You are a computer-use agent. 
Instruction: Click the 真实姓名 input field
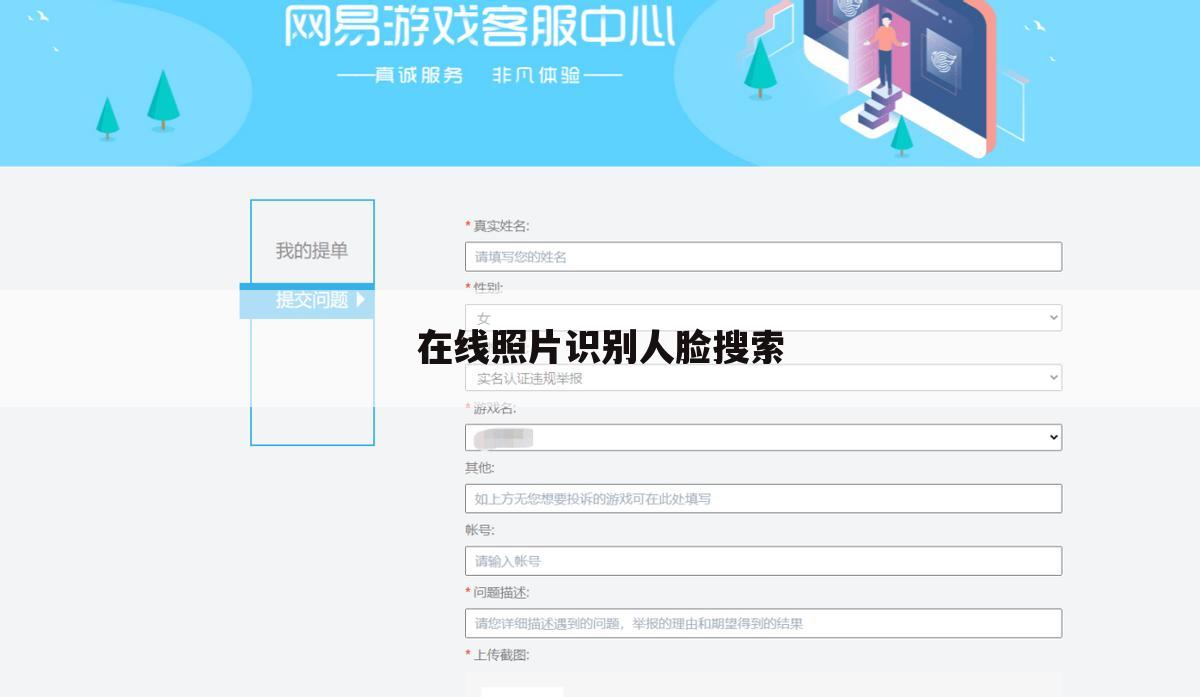coord(763,257)
